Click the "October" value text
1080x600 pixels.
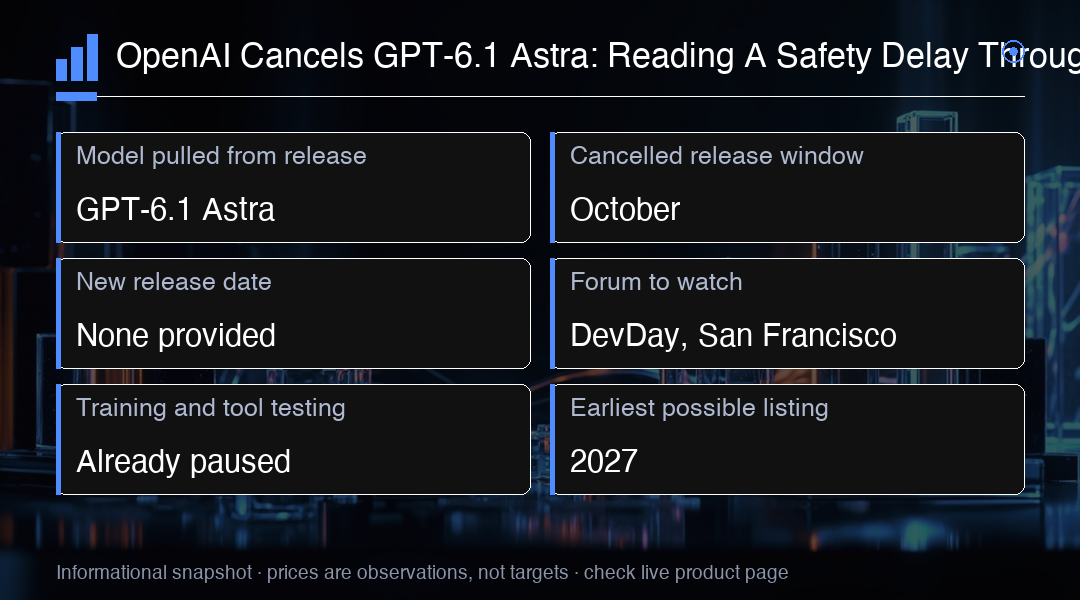tap(625, 209)
